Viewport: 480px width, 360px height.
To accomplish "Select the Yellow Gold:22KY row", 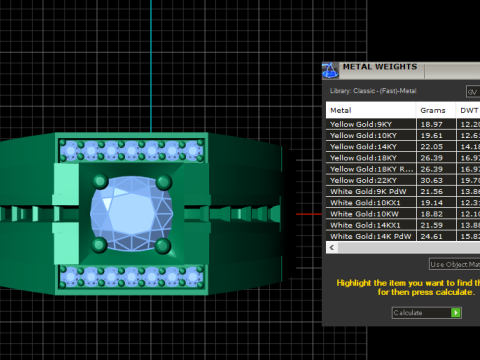I will (403, 180).
